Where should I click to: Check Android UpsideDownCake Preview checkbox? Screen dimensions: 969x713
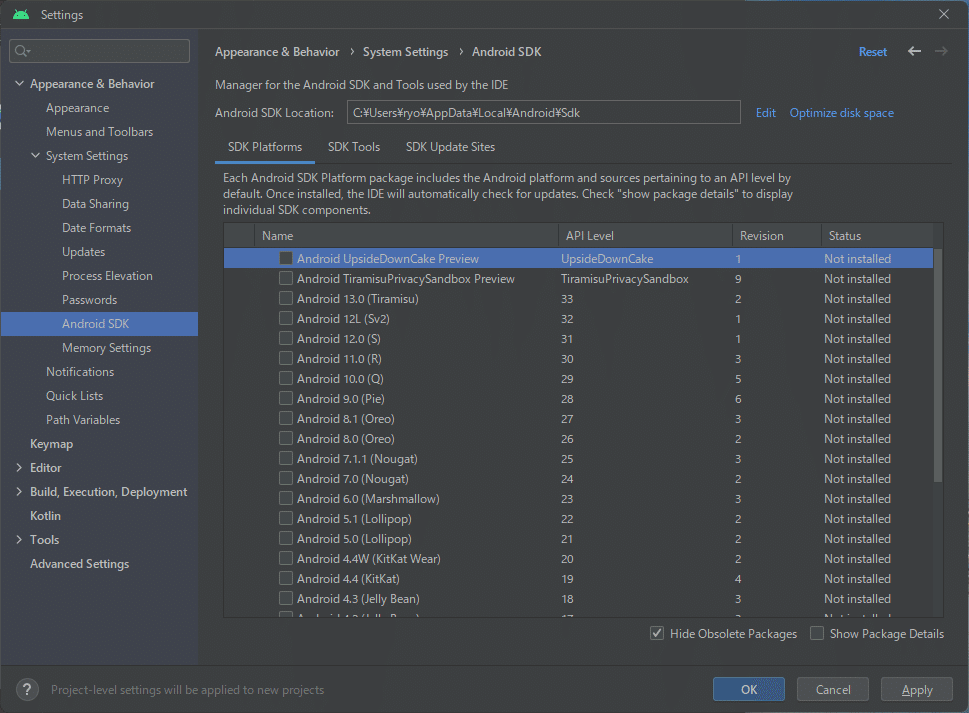click(286, 258)
